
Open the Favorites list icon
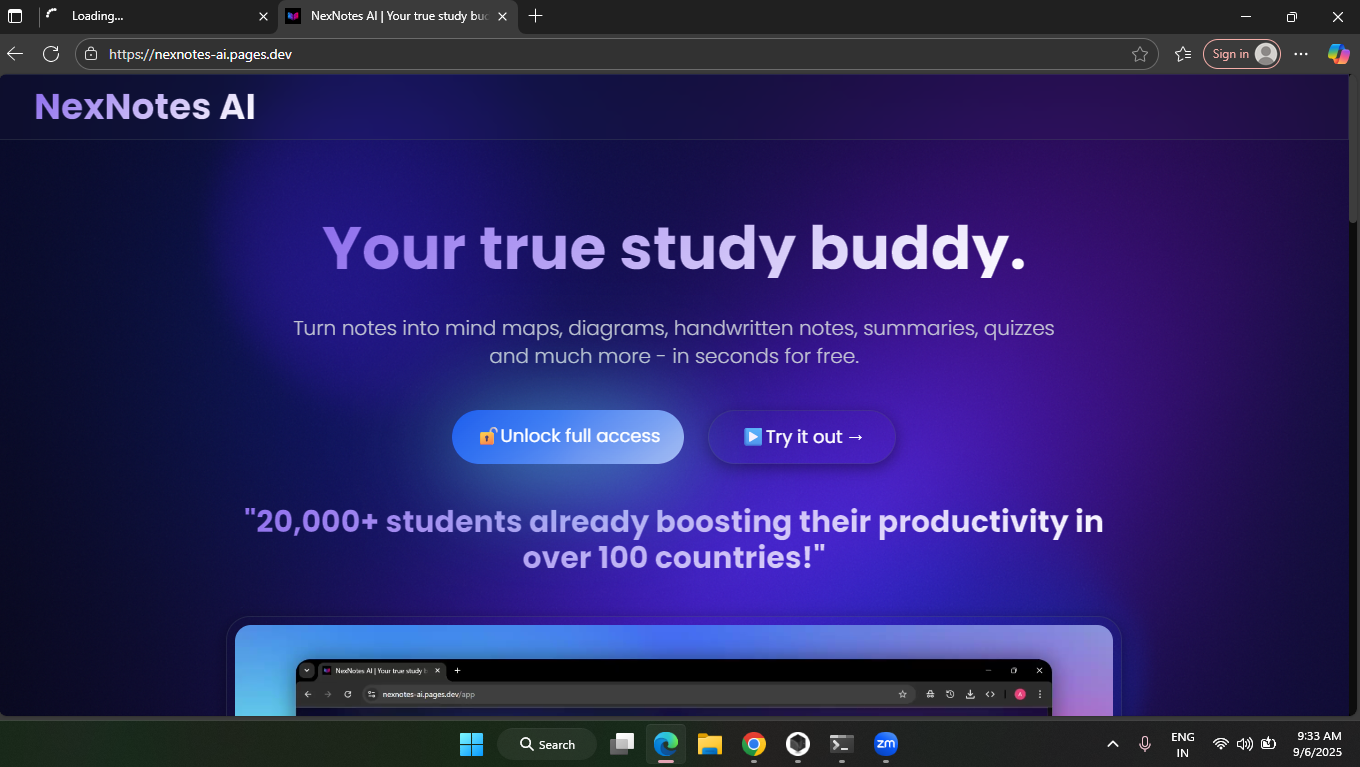coord(1183,54)
